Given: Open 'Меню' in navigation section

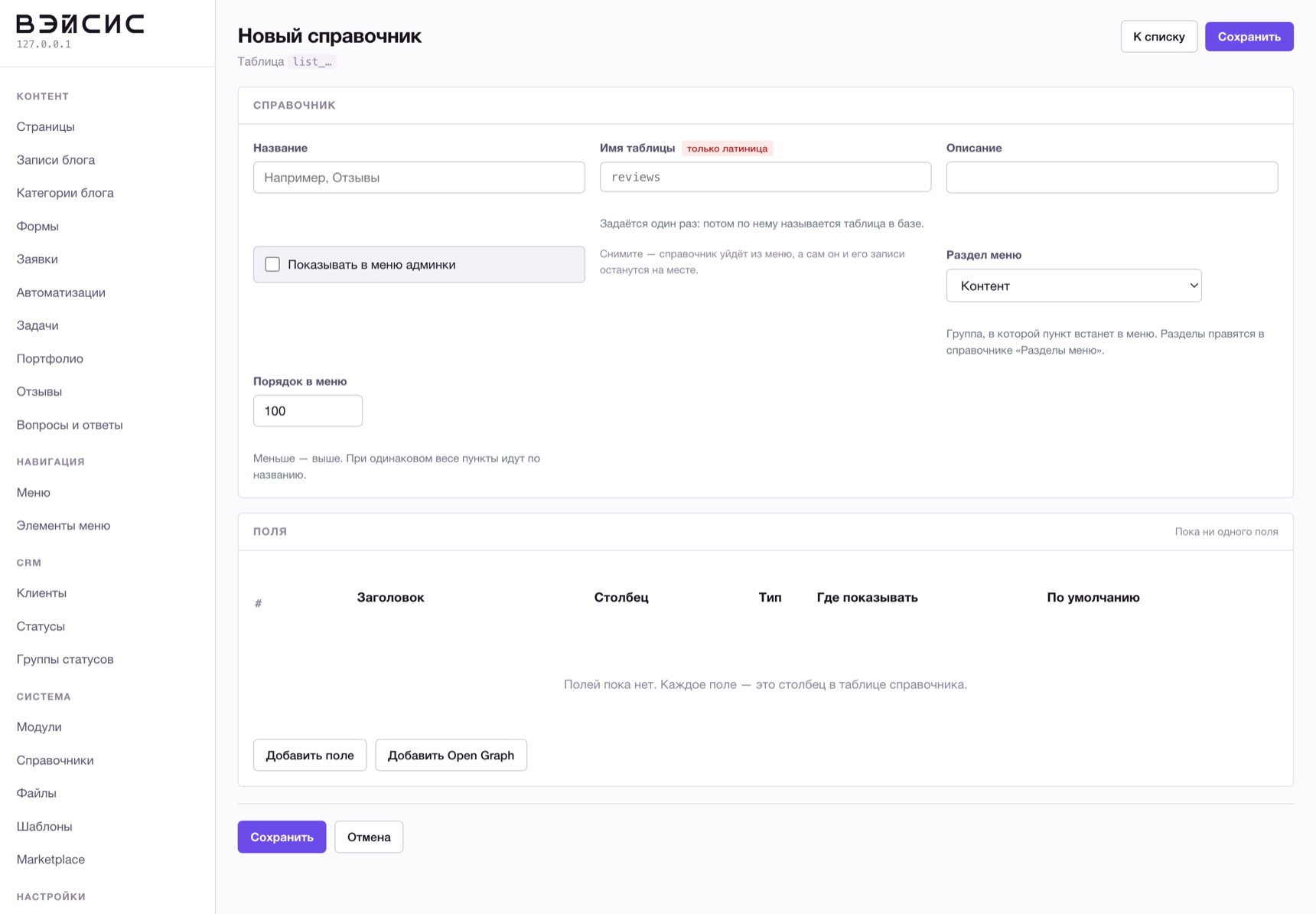Looking at the screenshot, I should (x=34, y=492).
